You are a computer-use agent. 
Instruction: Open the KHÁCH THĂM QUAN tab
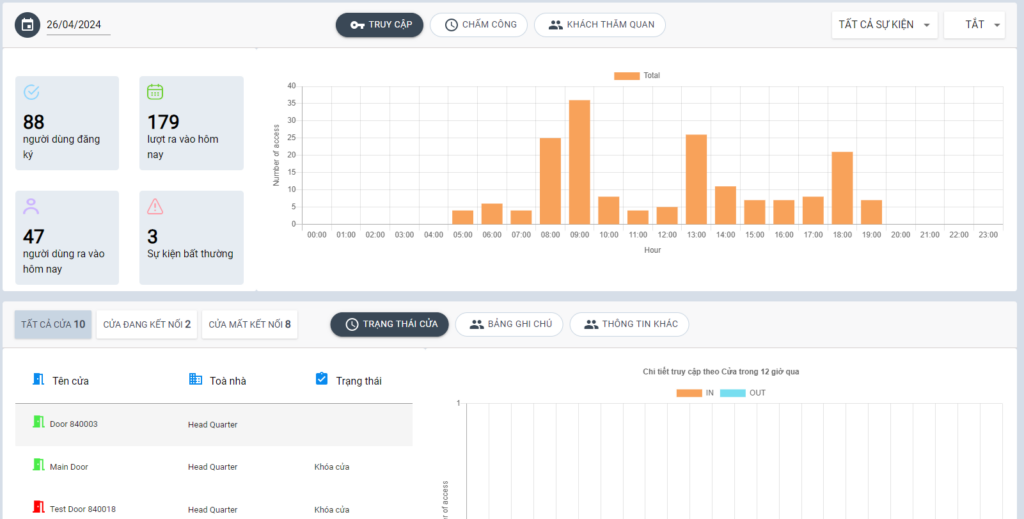tap(599, 25)
